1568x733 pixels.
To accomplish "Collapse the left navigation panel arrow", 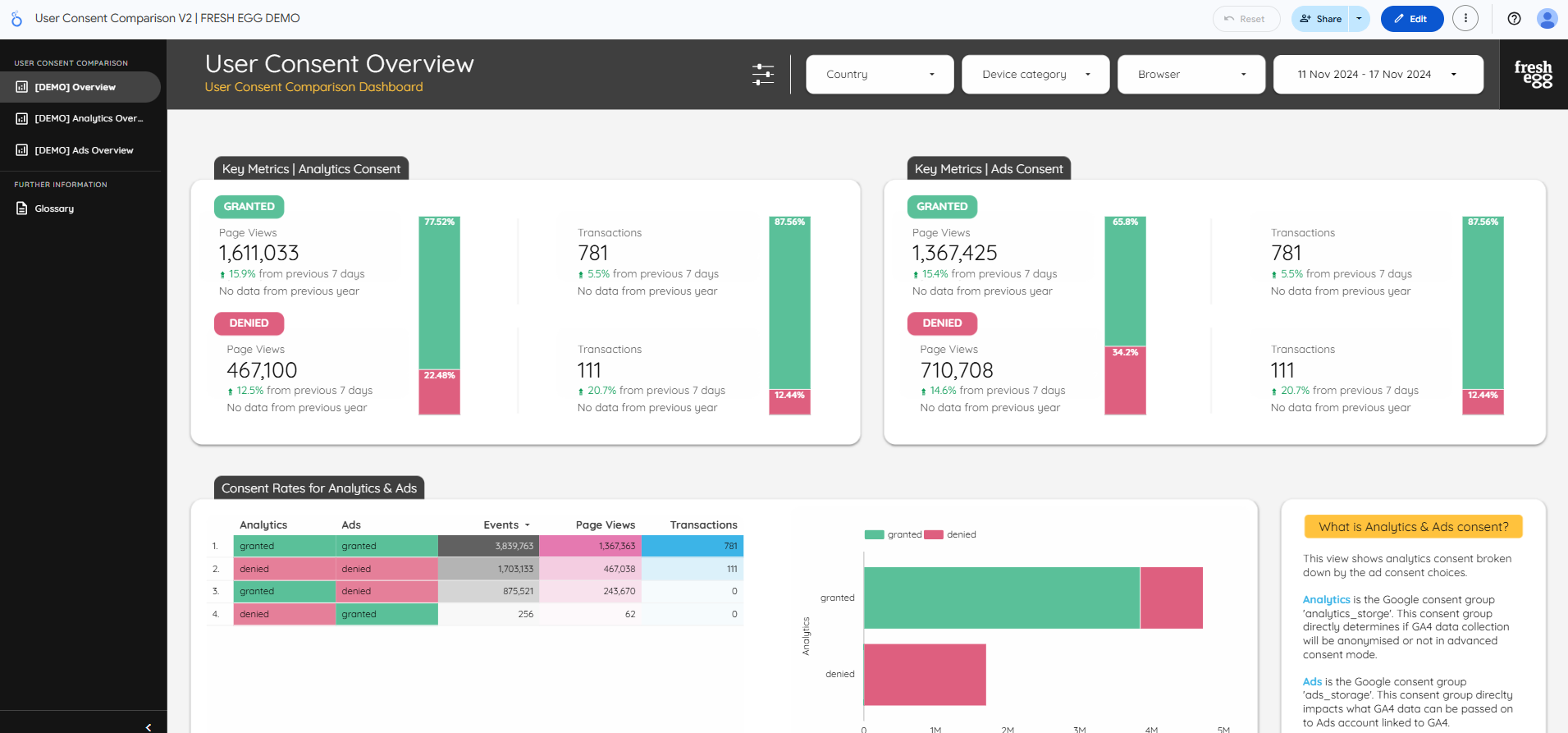I will pos(149,726).
